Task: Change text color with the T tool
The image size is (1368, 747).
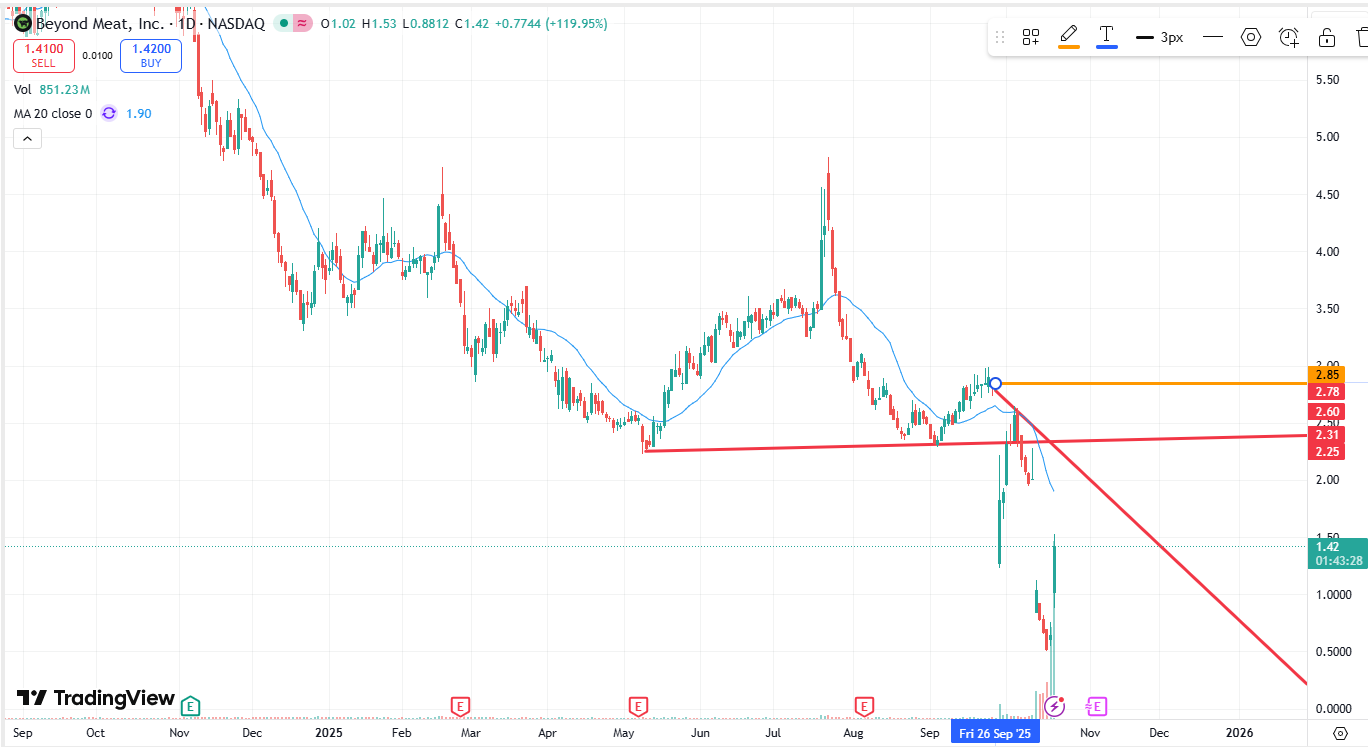Action: 1107,37
